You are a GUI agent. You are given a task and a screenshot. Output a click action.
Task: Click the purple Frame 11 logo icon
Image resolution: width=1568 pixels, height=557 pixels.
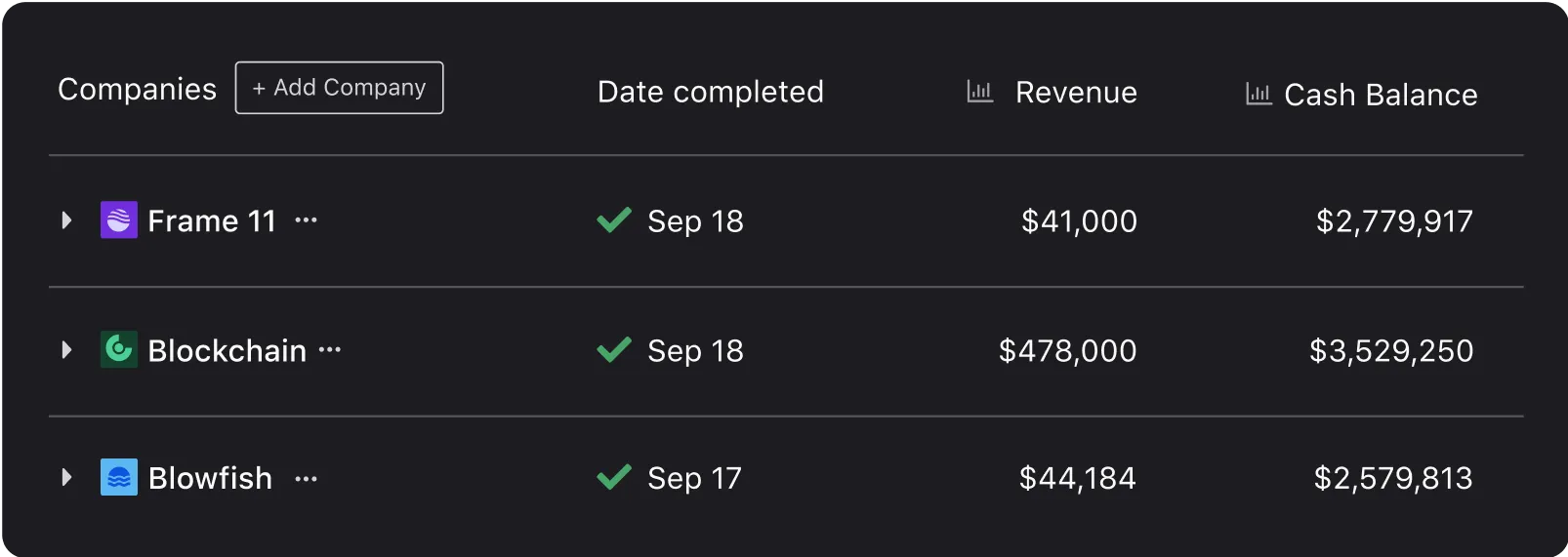pos(119,220)
